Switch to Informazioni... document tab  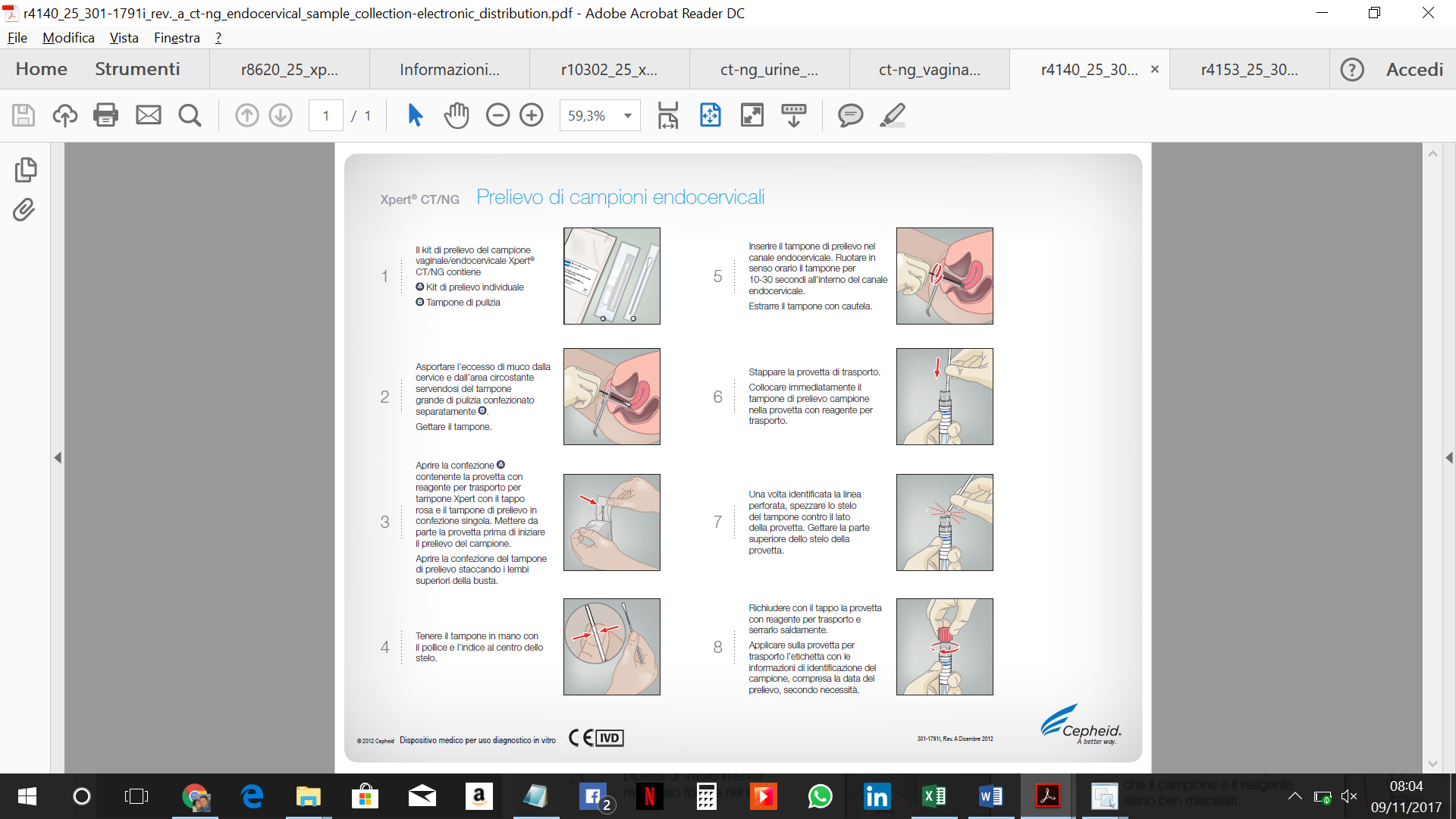(450, 70)
